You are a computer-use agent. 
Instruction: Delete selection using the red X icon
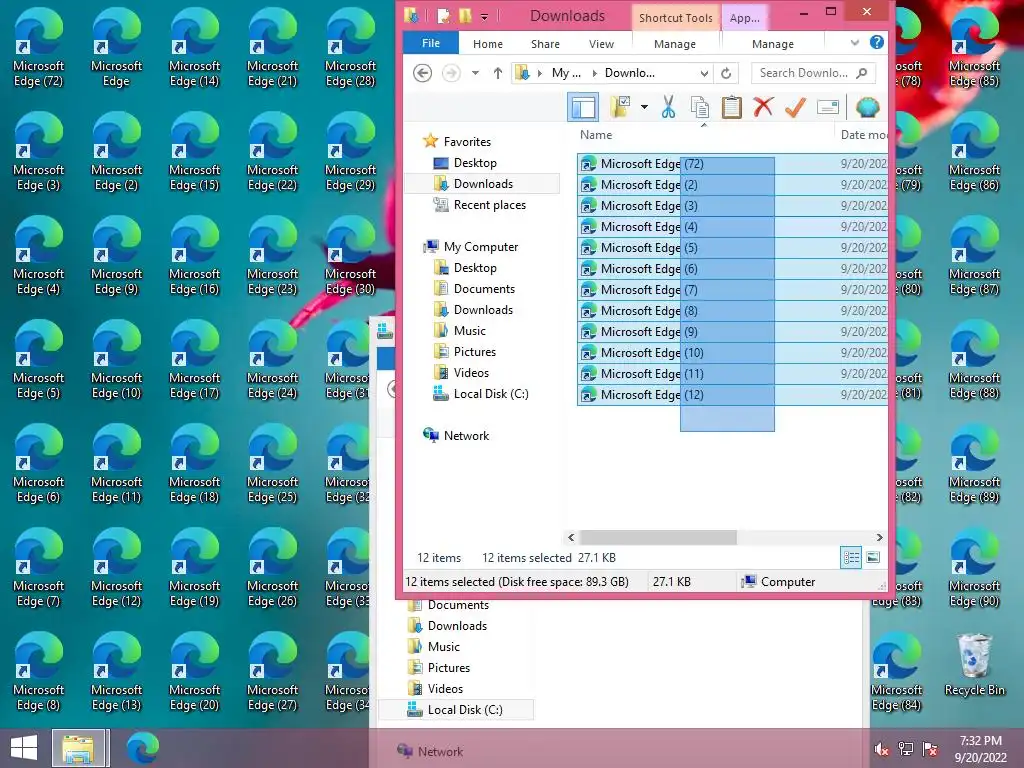[x=763, y=106]
